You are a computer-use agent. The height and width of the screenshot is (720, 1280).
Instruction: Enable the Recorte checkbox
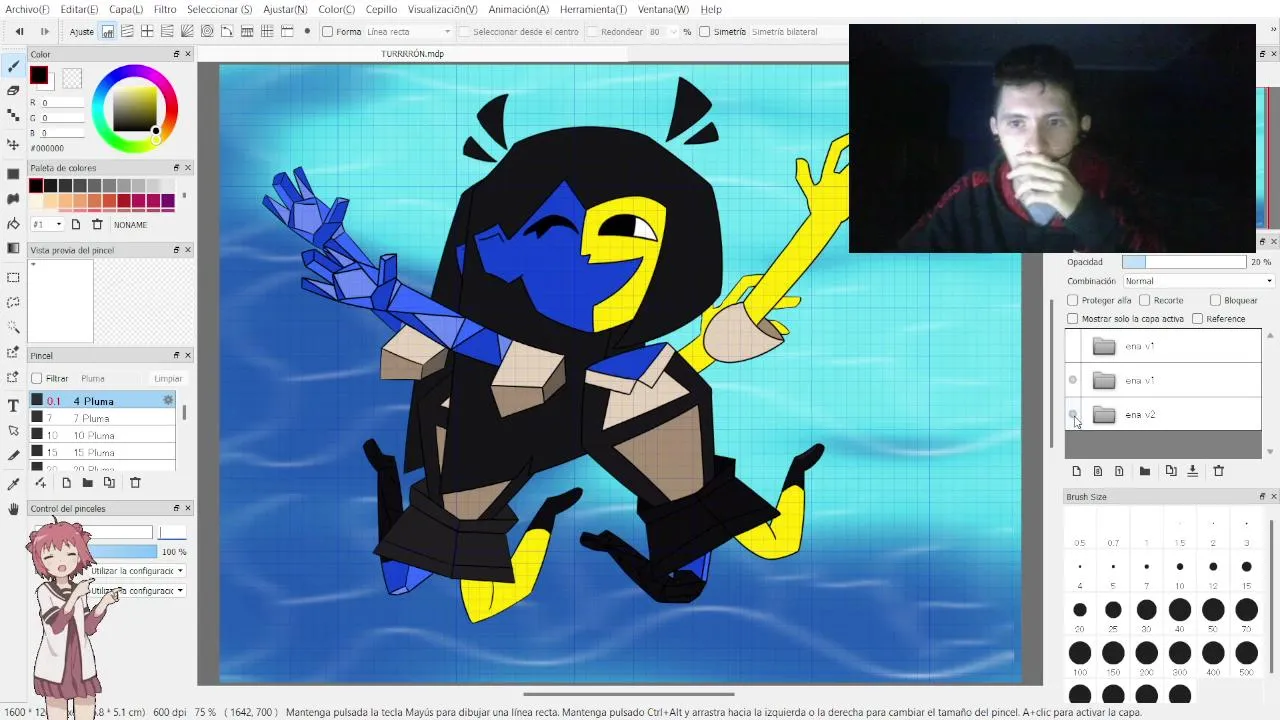pos(1146,300)
